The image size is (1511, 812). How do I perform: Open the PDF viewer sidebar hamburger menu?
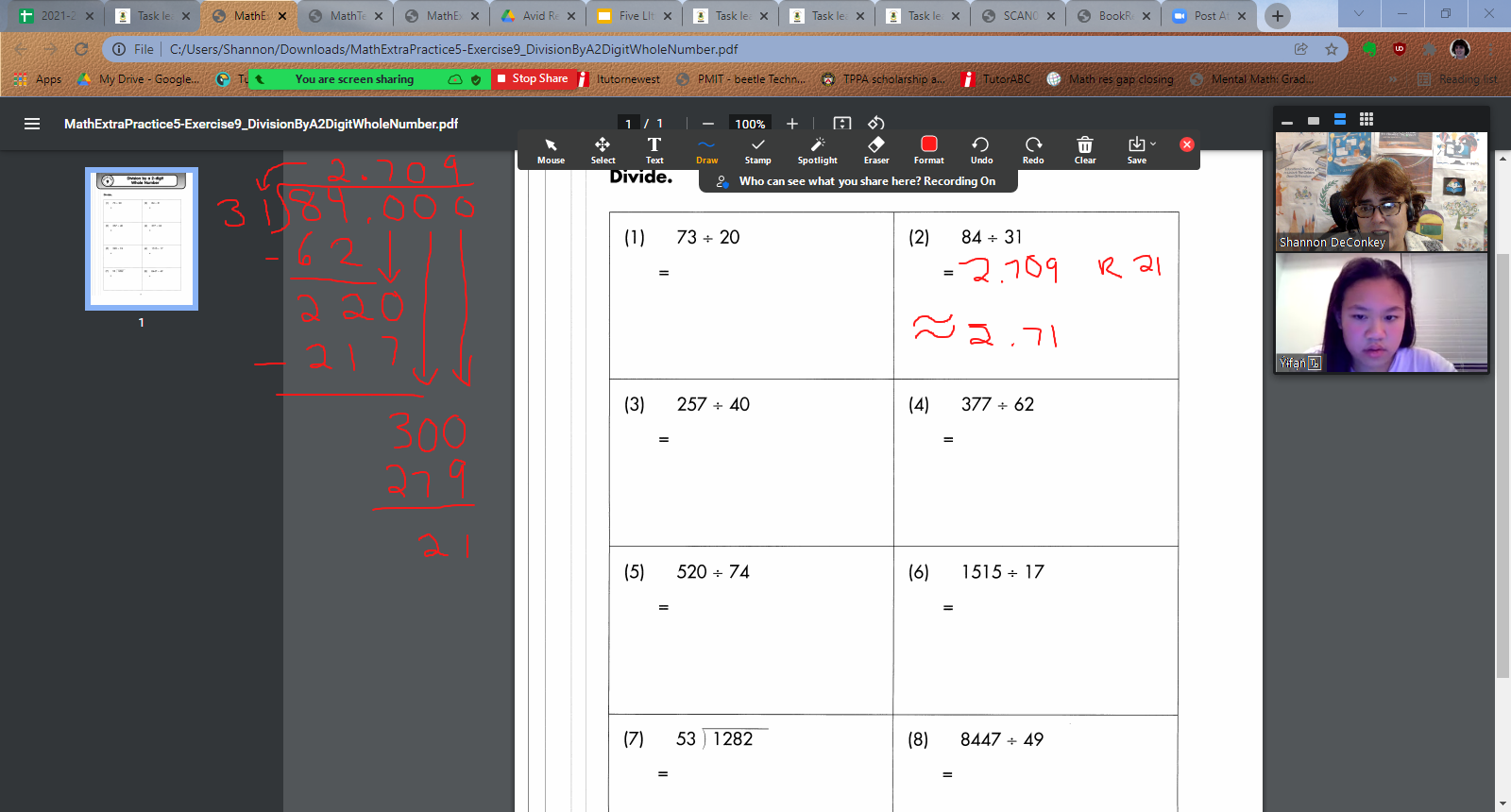coord(32,124)
